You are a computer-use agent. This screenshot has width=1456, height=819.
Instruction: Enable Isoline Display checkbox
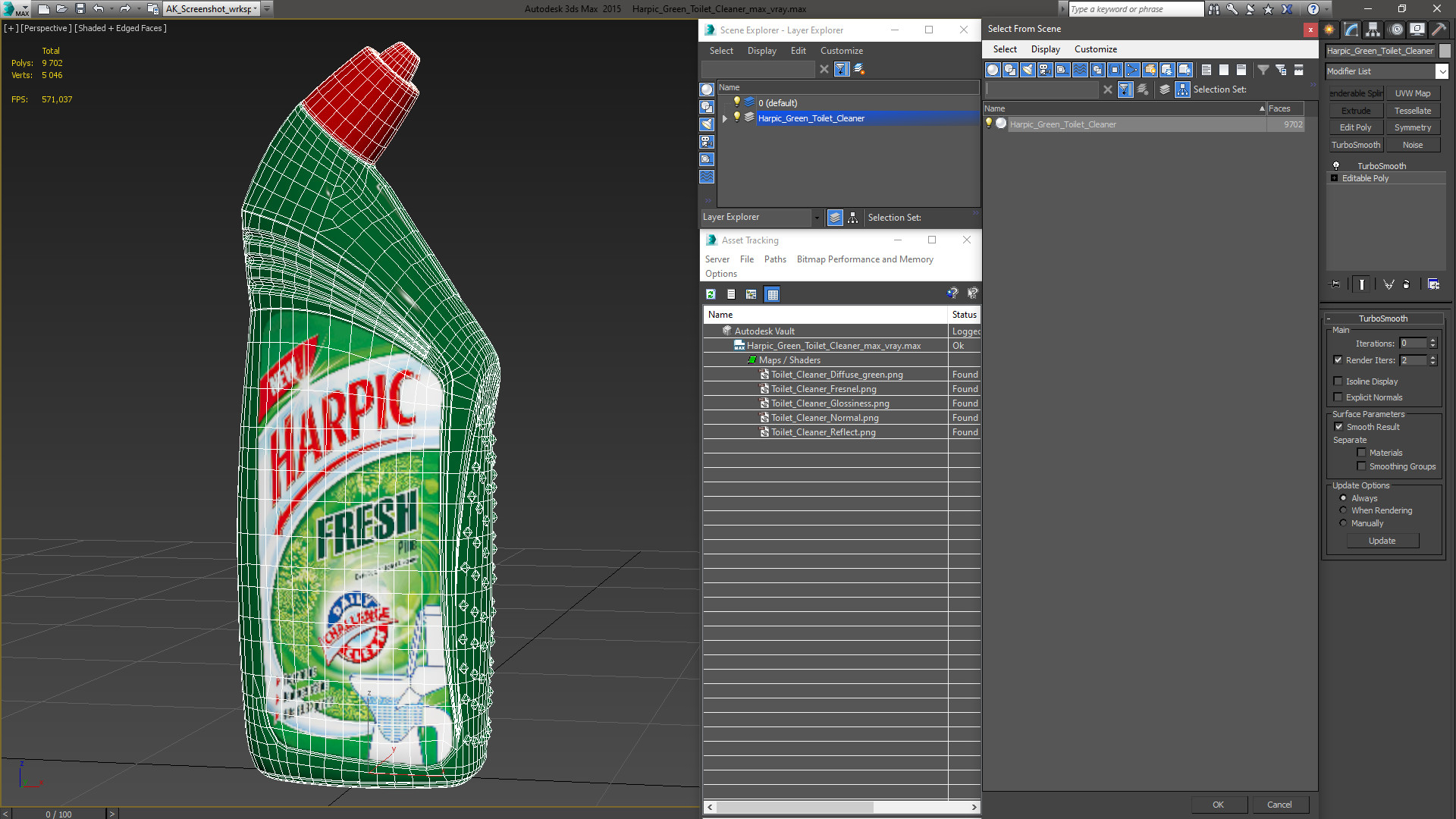click(1338, 381)
